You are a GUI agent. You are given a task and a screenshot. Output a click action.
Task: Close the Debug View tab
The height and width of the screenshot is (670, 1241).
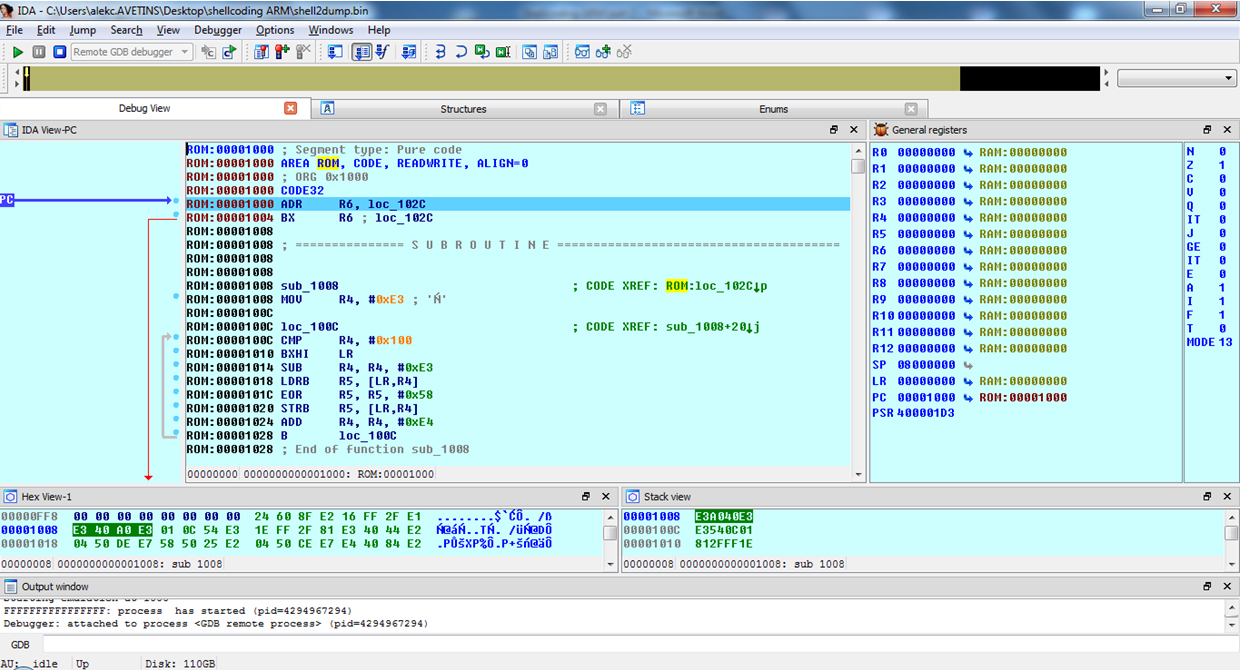(x=291, y=108)
